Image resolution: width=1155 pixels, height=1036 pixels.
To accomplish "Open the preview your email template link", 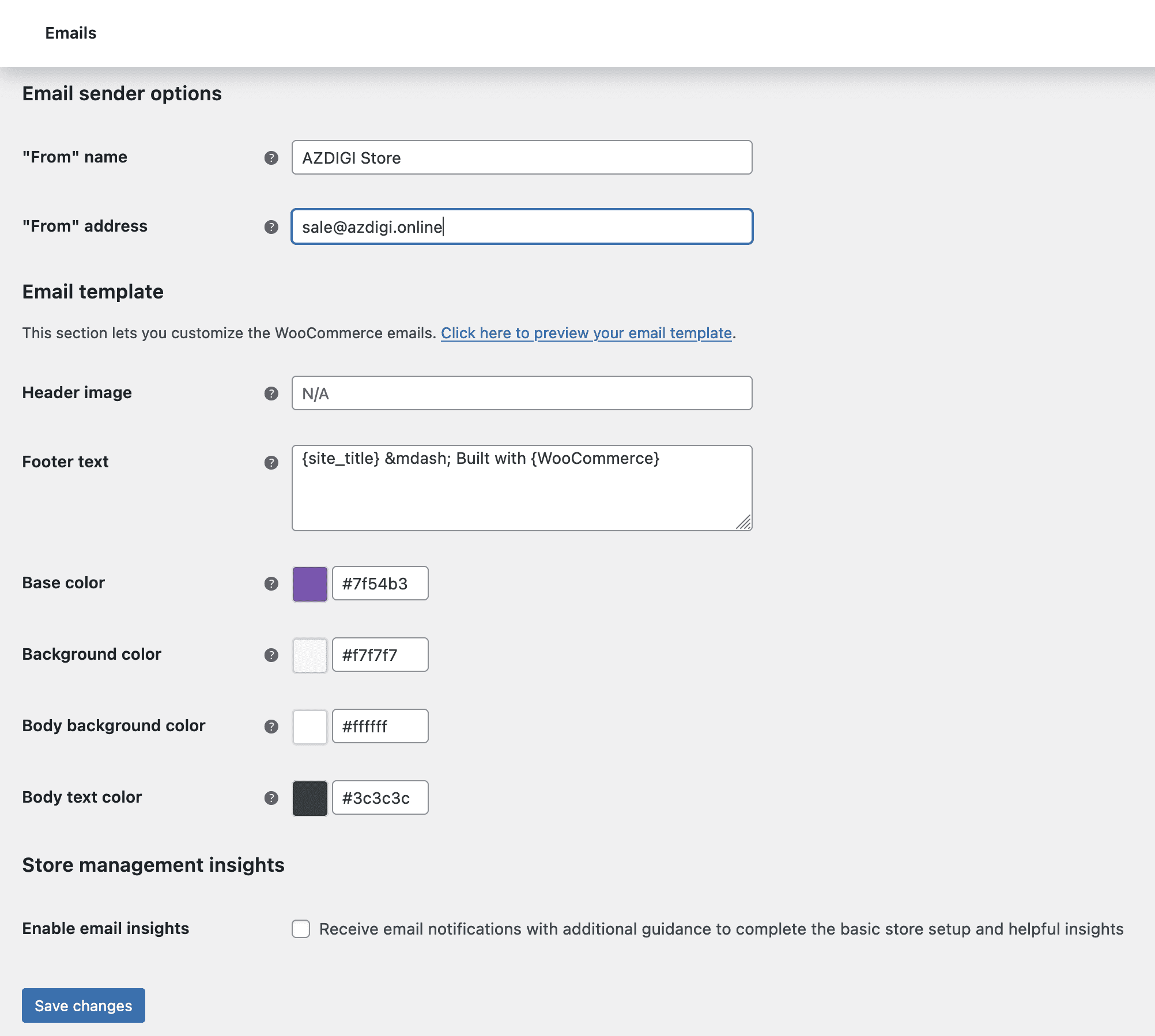I will 586,333.
